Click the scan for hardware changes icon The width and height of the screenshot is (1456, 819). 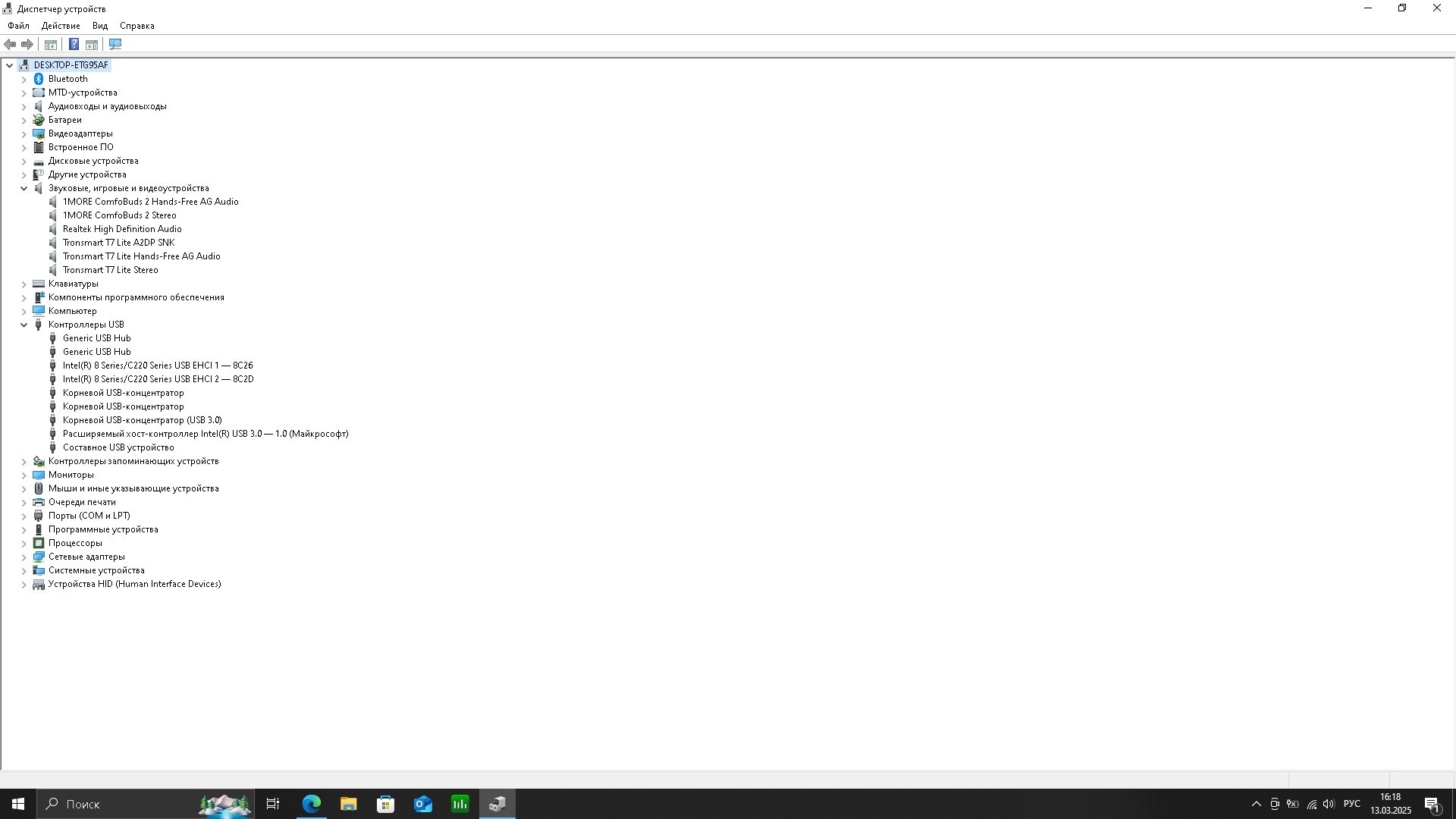click(115, 45)
